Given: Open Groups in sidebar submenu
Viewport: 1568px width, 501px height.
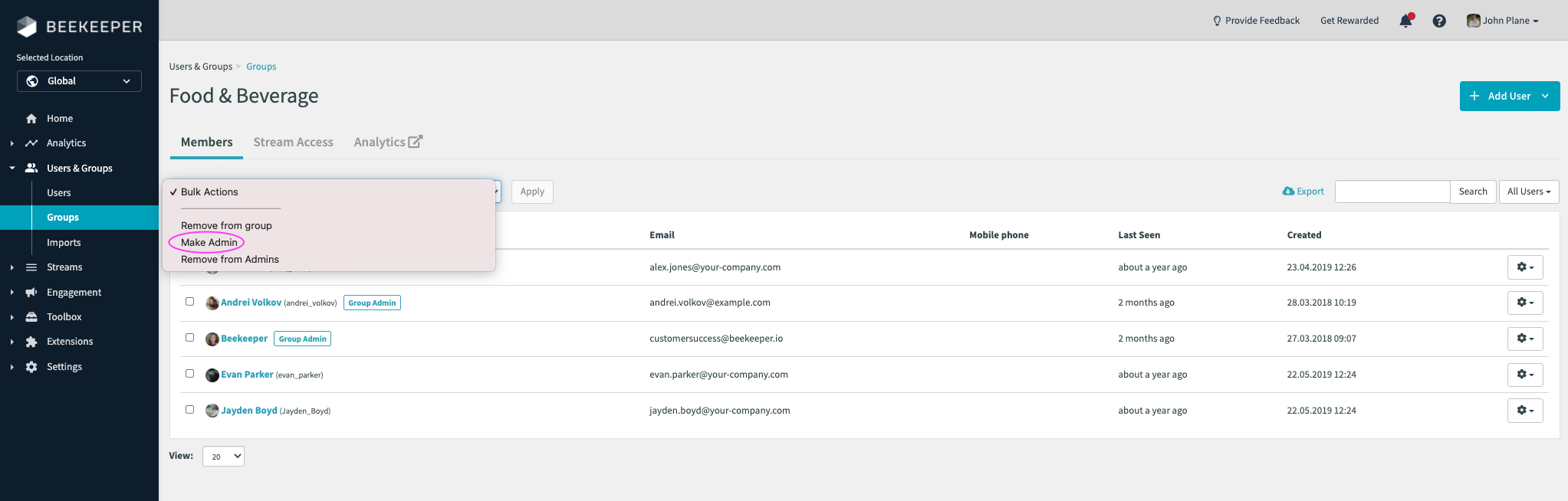Looking at the screenshot, I should [63, 218].
